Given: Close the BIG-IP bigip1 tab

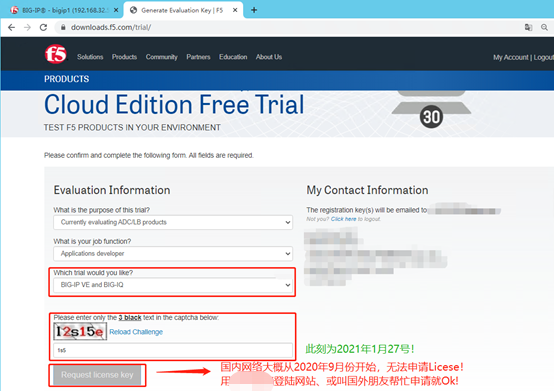Looking at the screenshot, I should tap(116, 10).
